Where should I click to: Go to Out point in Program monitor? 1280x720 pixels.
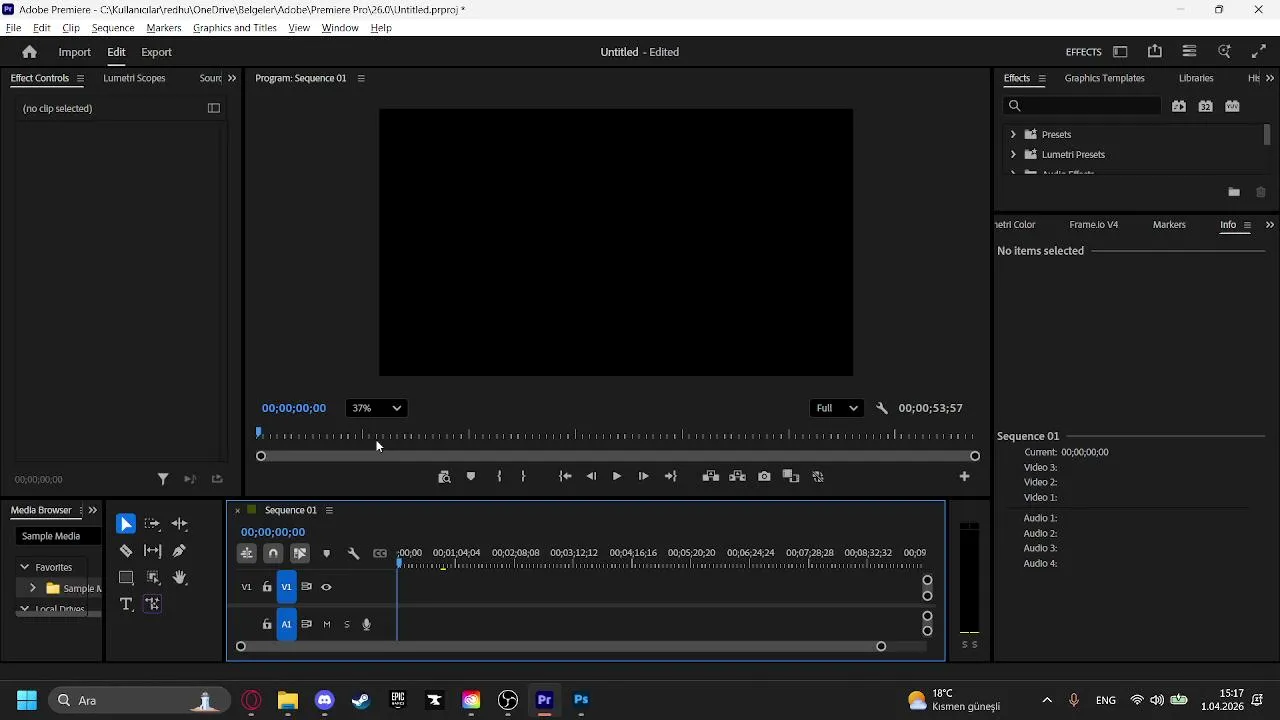coord(671,477)
